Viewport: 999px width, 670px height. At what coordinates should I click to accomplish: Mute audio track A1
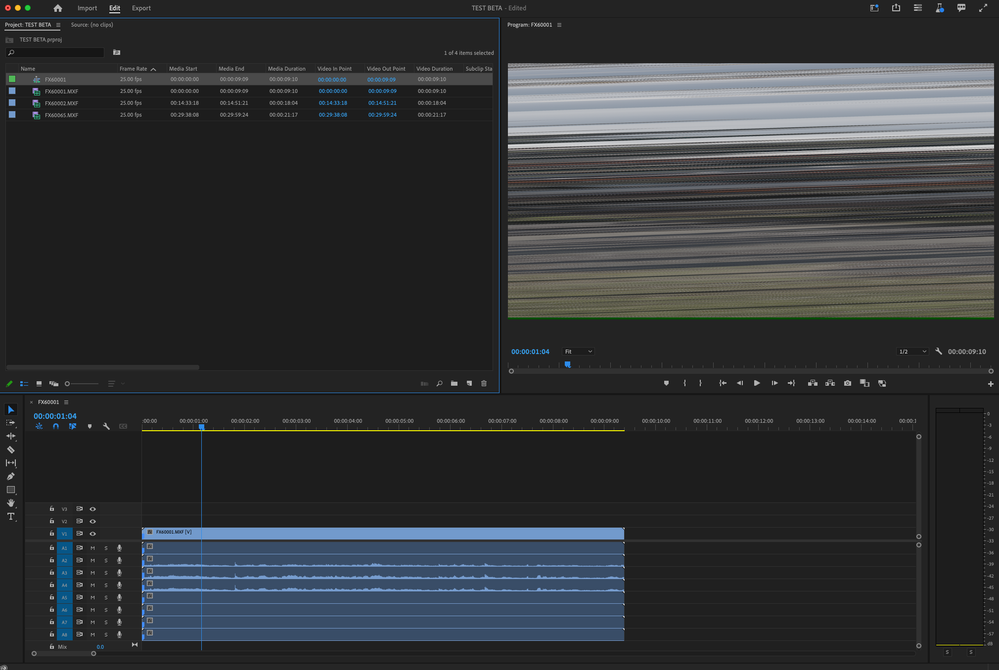(x=93, y=548)
